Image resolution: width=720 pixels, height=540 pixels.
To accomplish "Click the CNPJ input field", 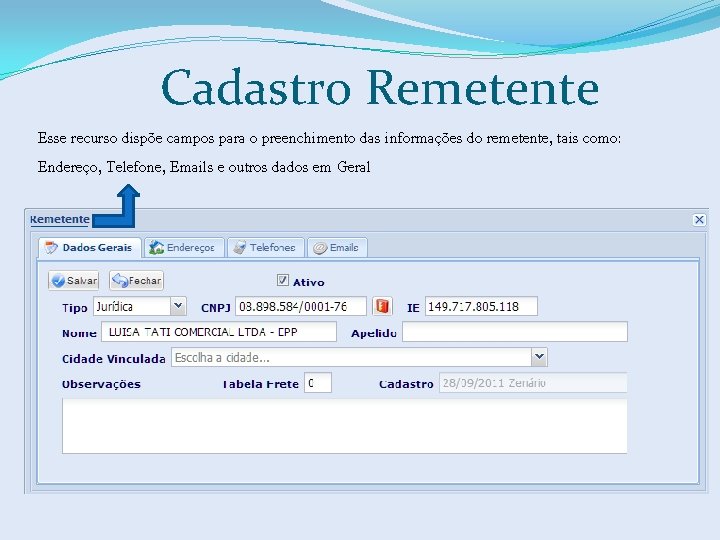I will tap(301, 306).
